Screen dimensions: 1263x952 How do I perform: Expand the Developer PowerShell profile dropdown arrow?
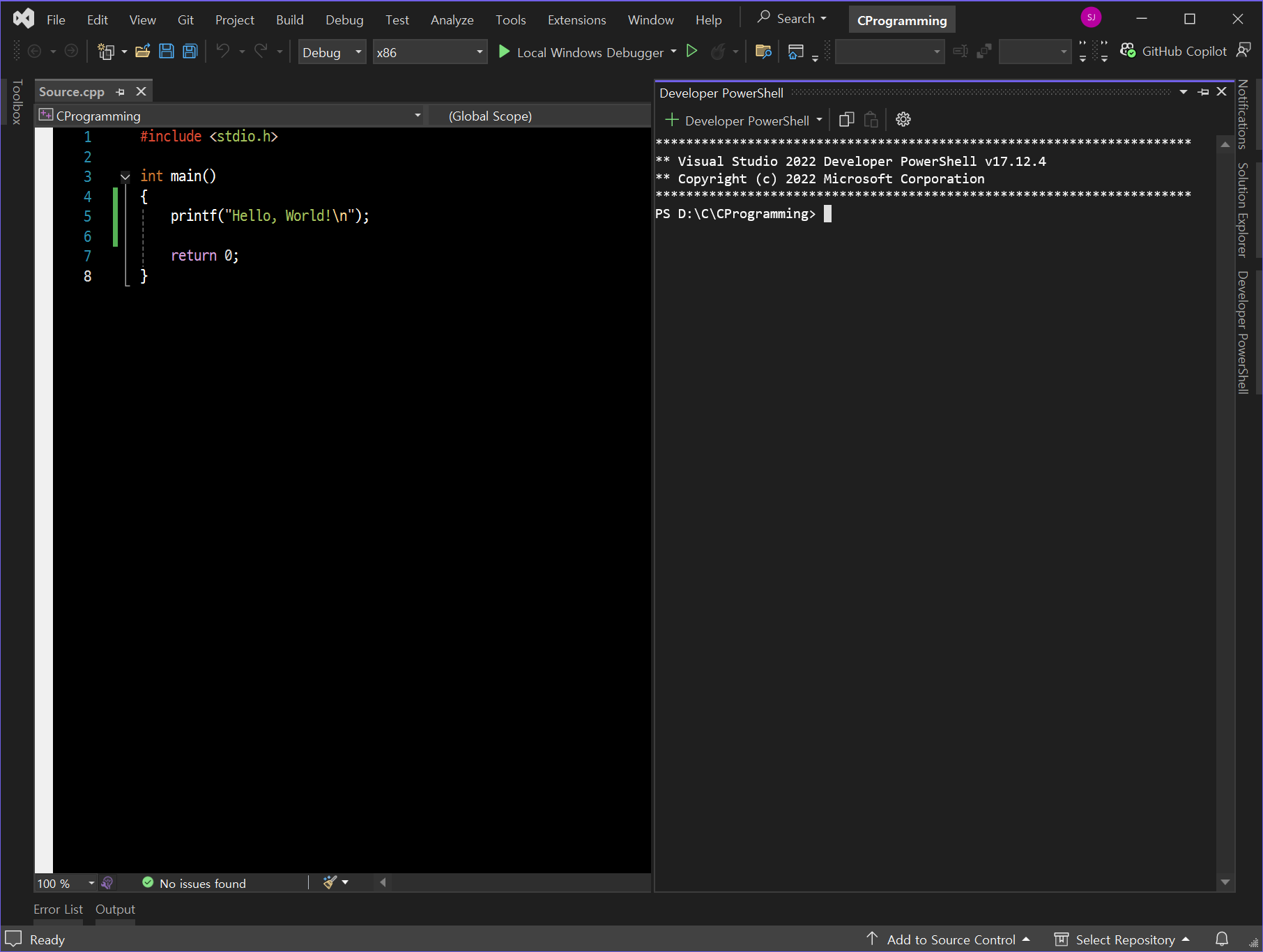coord(819,120)
